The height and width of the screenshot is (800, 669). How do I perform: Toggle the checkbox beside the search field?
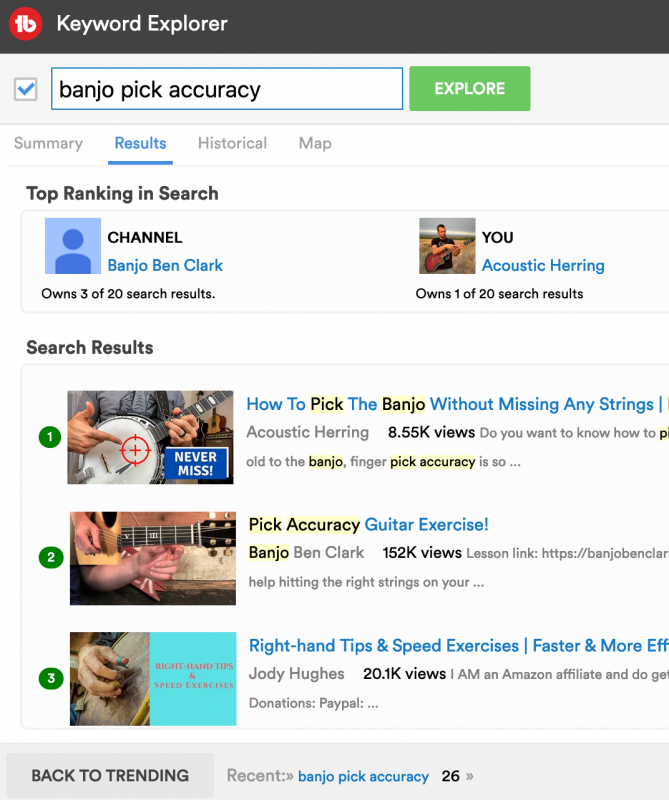[25, 89]
